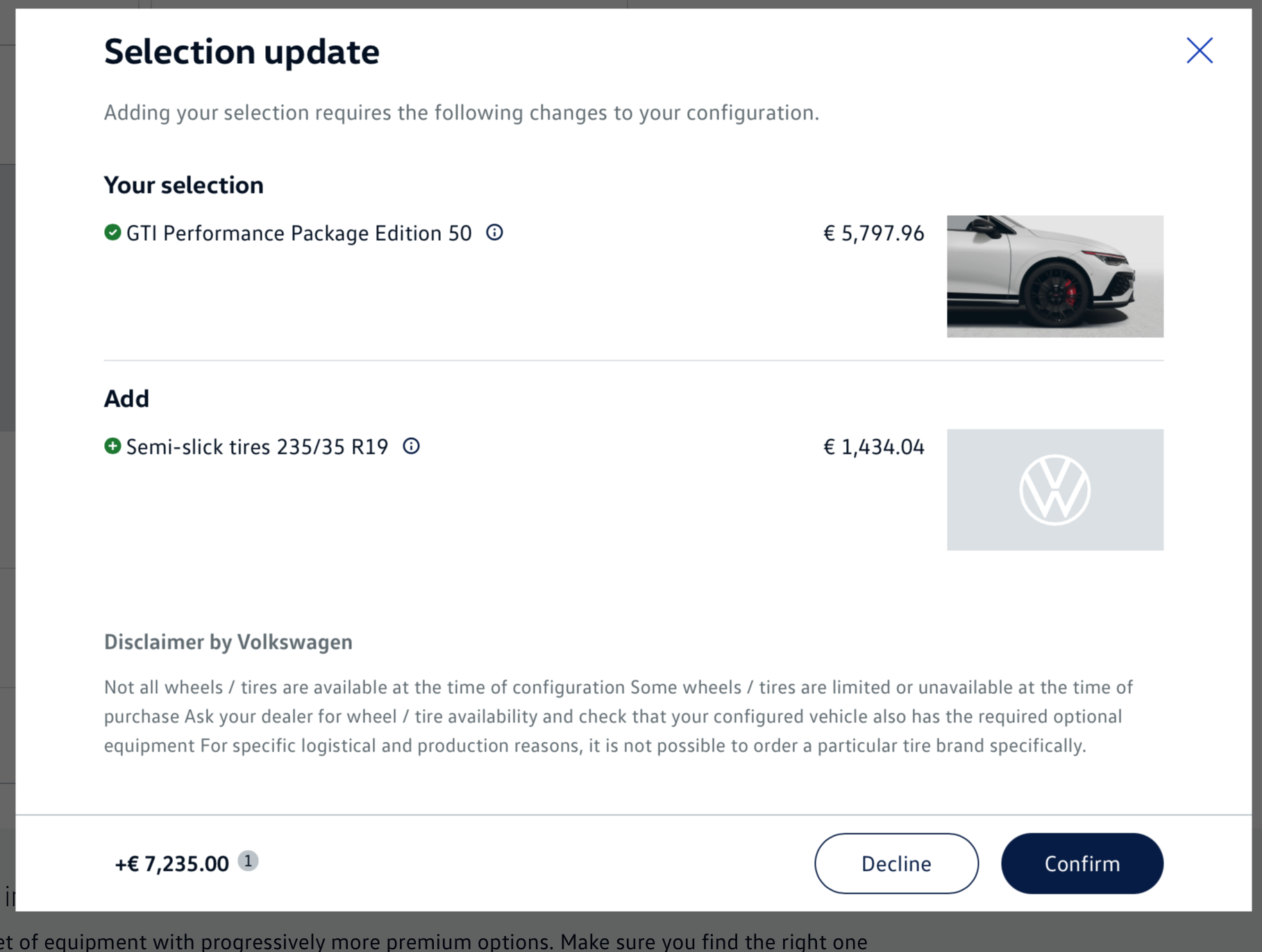Click the € 1,434.04 tire price
Image resolution: width=1262 pixels, height=952 pixels.
[873, 447]
